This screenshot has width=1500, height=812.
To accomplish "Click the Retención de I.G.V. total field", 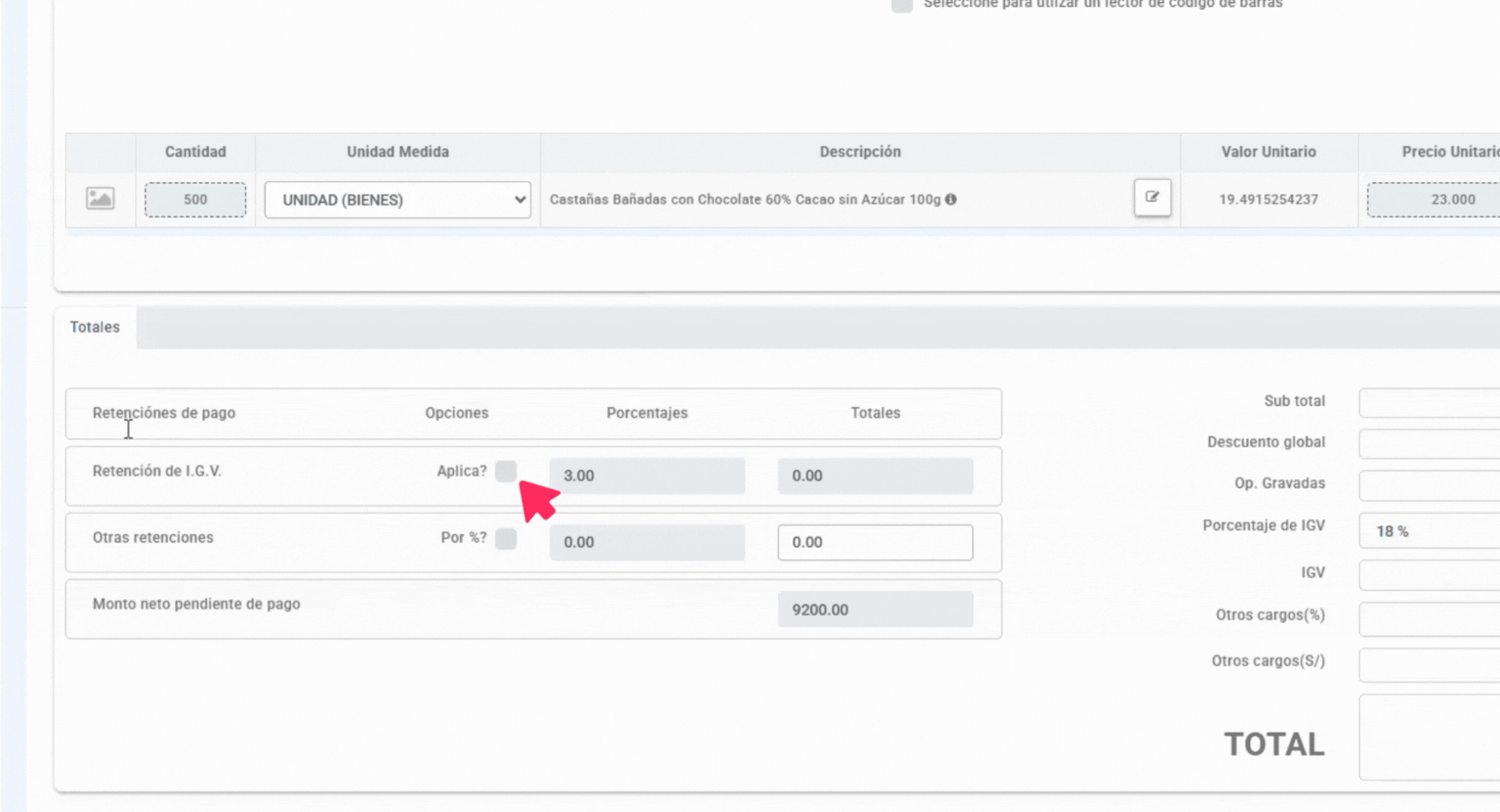I will [875, 475].
